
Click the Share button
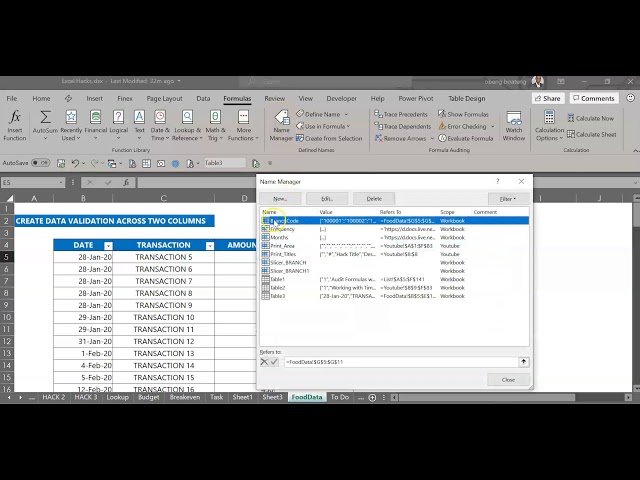tap(547, 98)
